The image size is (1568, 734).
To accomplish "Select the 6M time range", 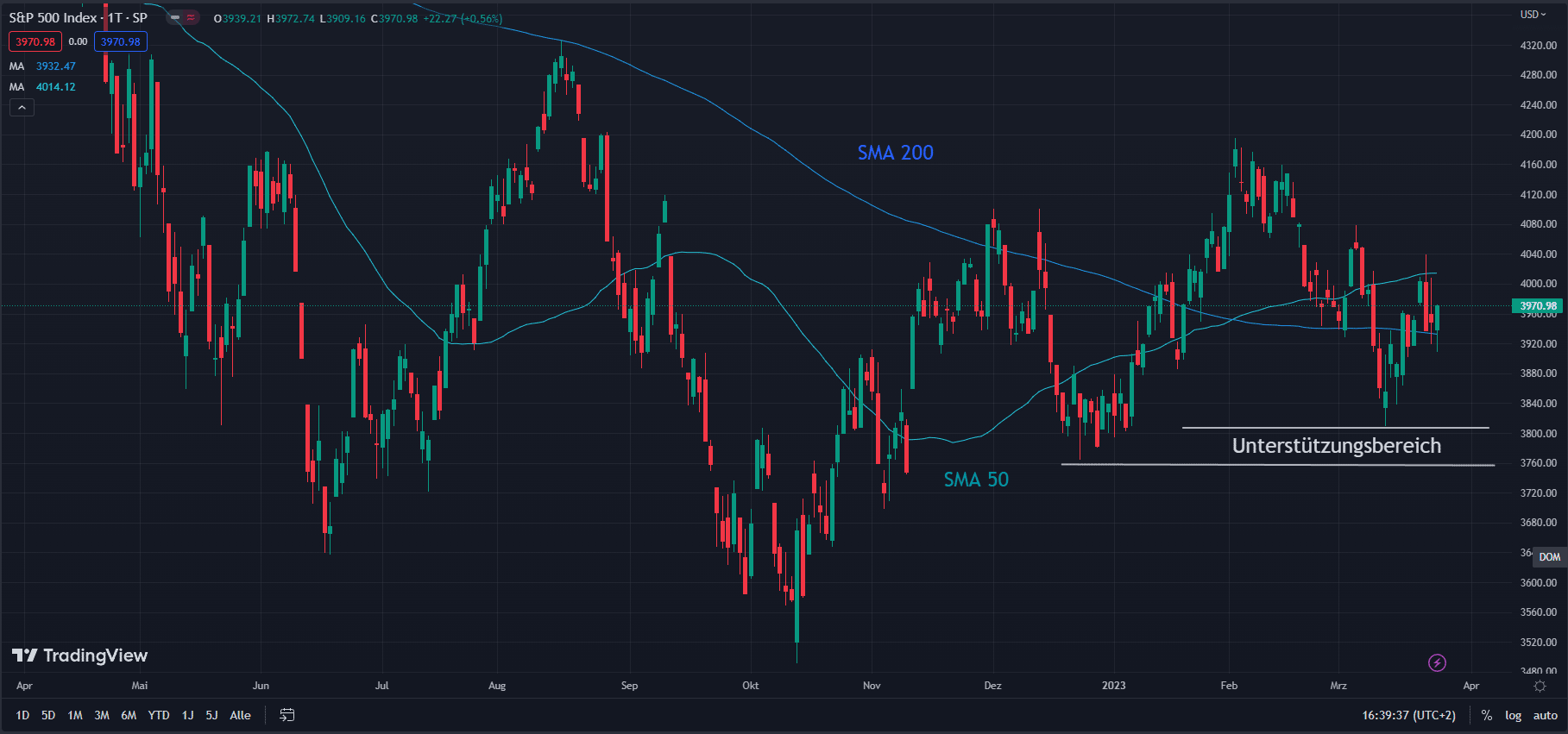I will tap(129, 715).
